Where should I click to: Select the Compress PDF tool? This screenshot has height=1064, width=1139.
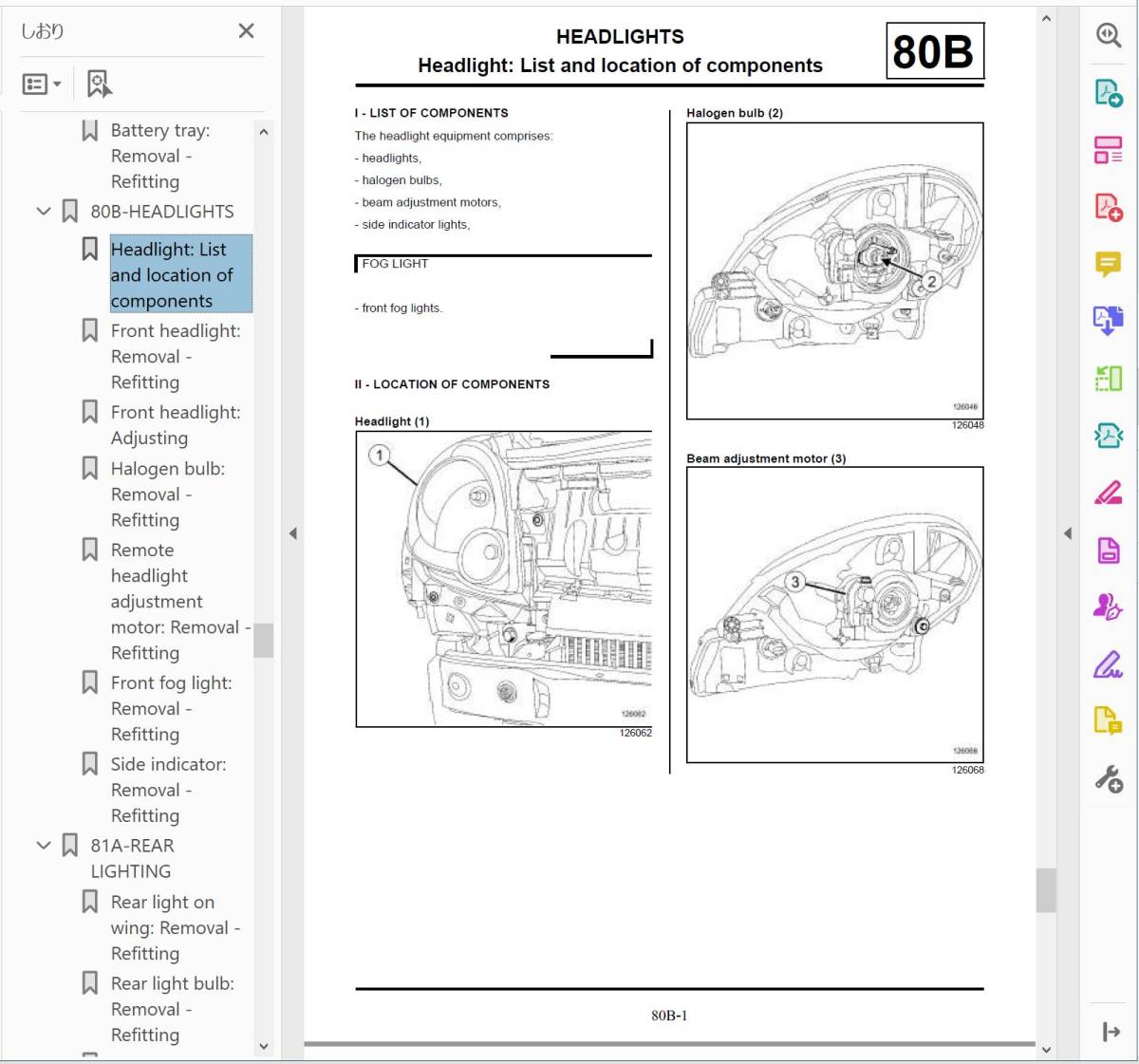pos(1108,436)
